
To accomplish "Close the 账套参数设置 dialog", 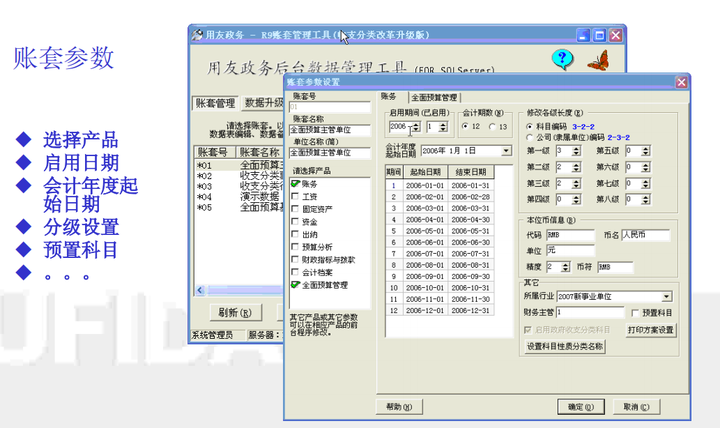I will 681,82.
